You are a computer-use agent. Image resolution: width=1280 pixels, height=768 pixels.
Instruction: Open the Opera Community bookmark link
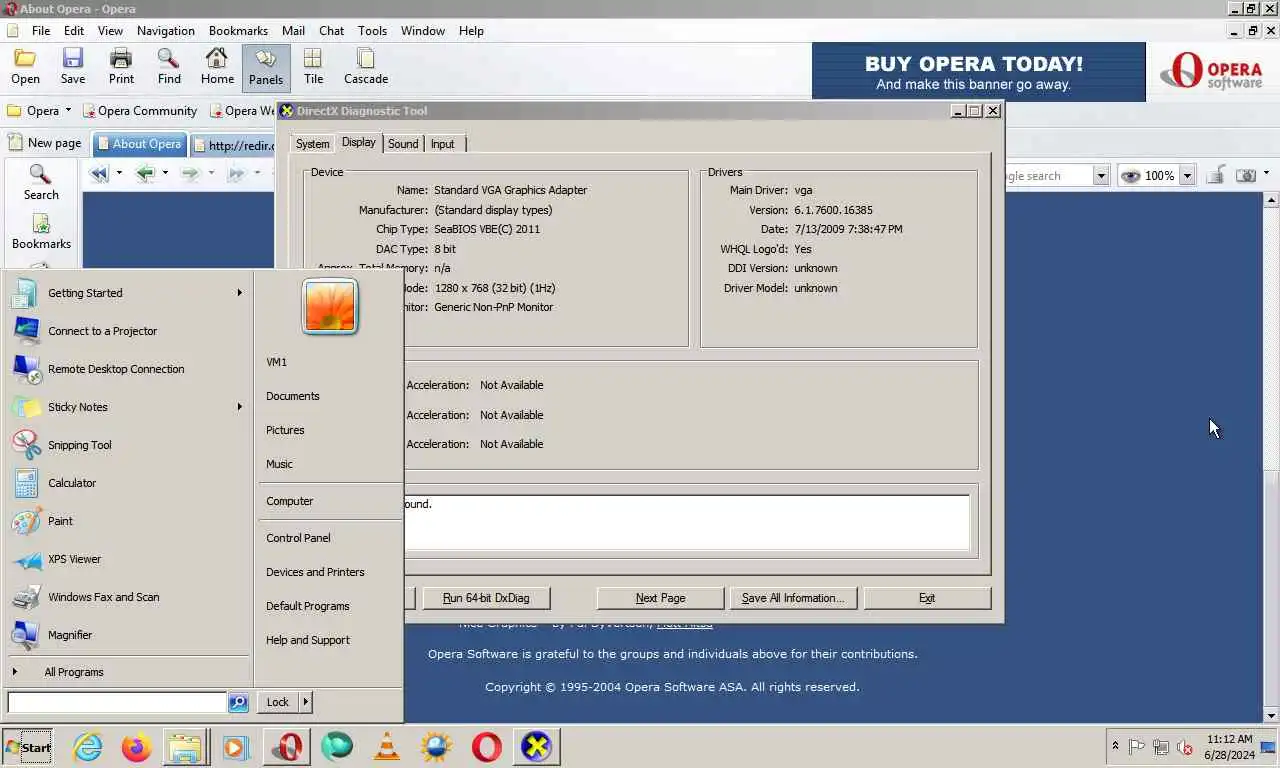[x=139, y=111]
